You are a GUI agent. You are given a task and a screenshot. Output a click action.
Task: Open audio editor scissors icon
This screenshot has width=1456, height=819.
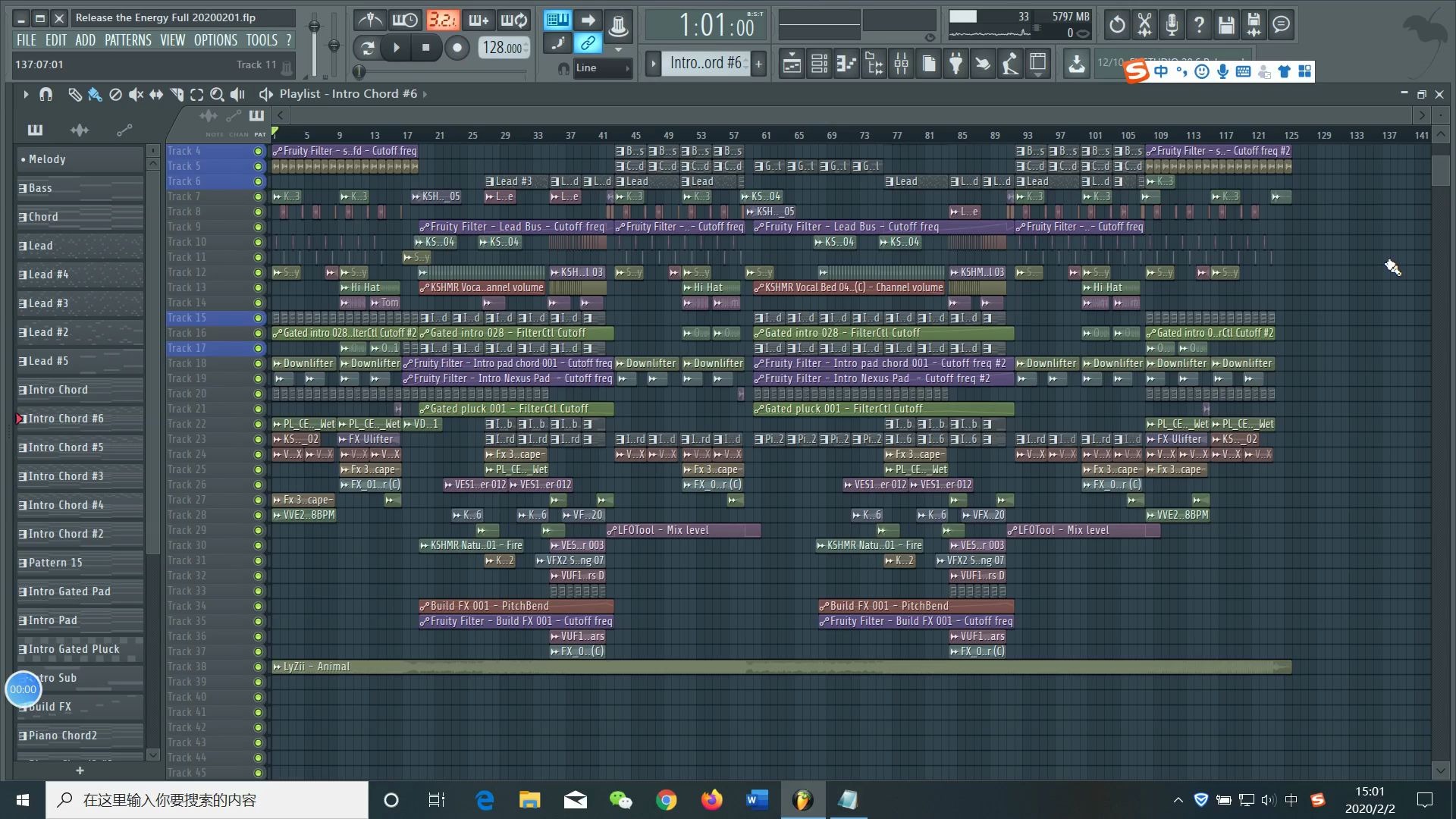pos(1144,25)
